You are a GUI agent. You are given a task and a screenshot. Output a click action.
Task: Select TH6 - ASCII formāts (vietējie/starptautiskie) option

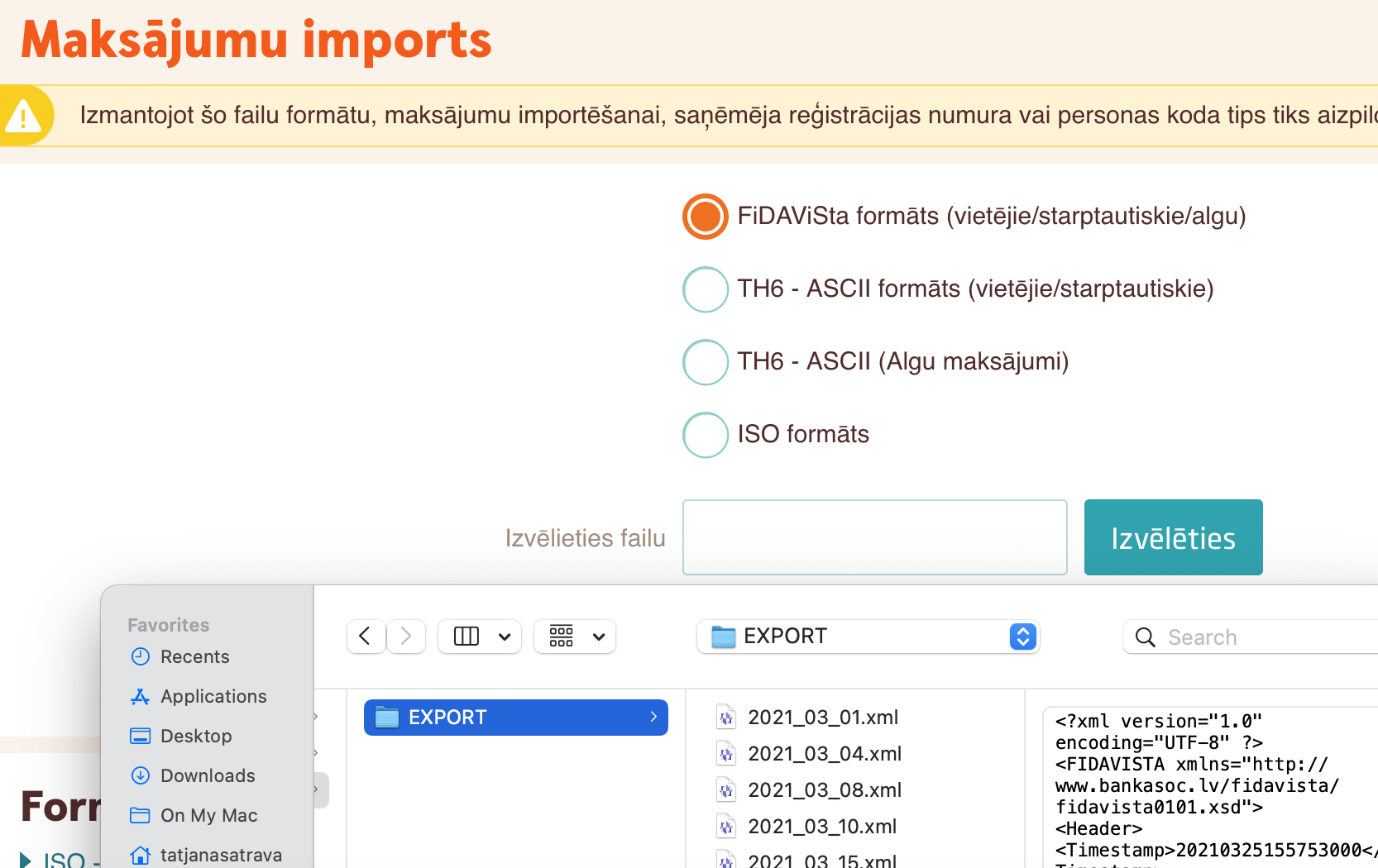pyautogui.click(x=706, y=289)
